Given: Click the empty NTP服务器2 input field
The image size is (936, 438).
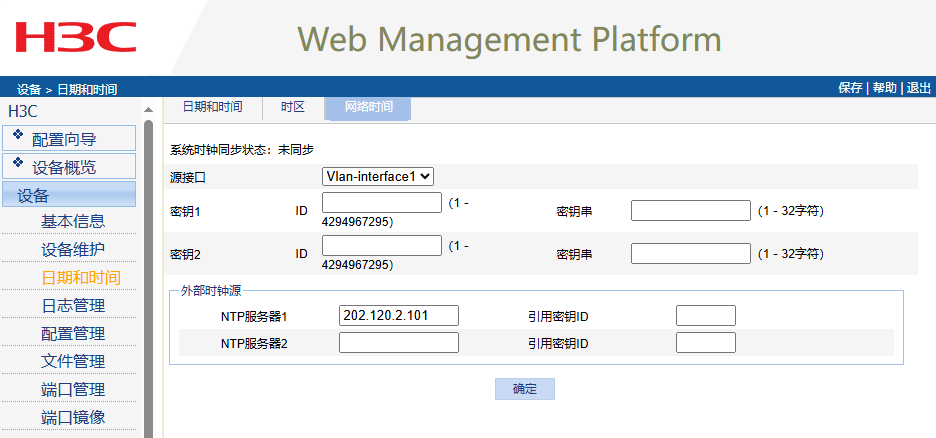Looking at the screenshot, I should pyautogui.click(x=398, y=343).
